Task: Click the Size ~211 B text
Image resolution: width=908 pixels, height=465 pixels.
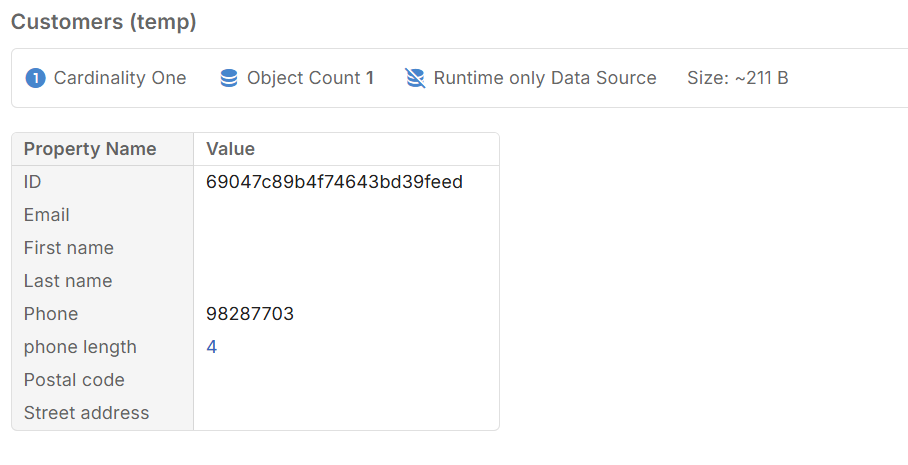Action: click(x=738, y=78)
